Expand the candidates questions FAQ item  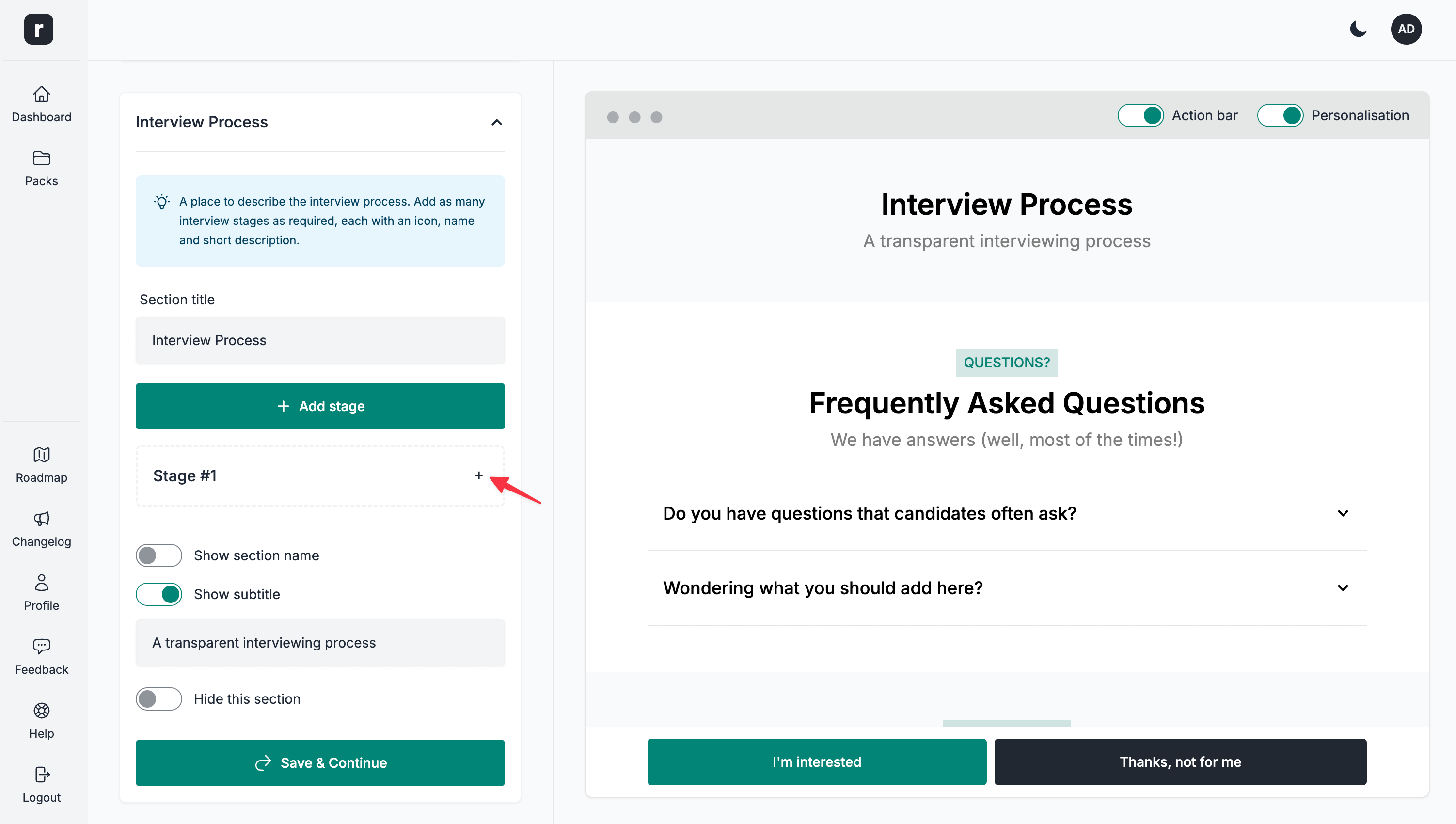coord(1344,513)
